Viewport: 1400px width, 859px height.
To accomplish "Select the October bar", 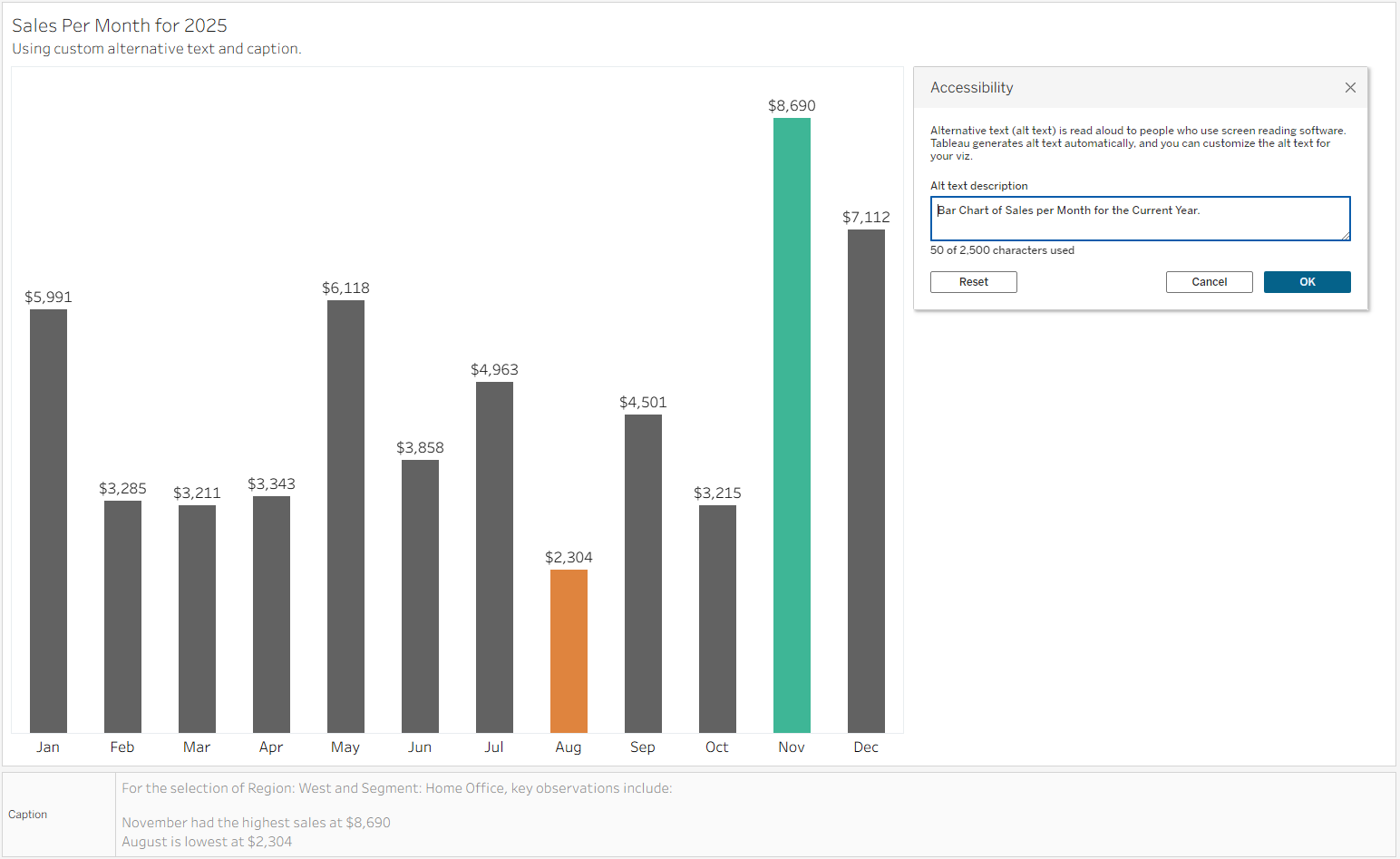I will [x=717, y=619].
